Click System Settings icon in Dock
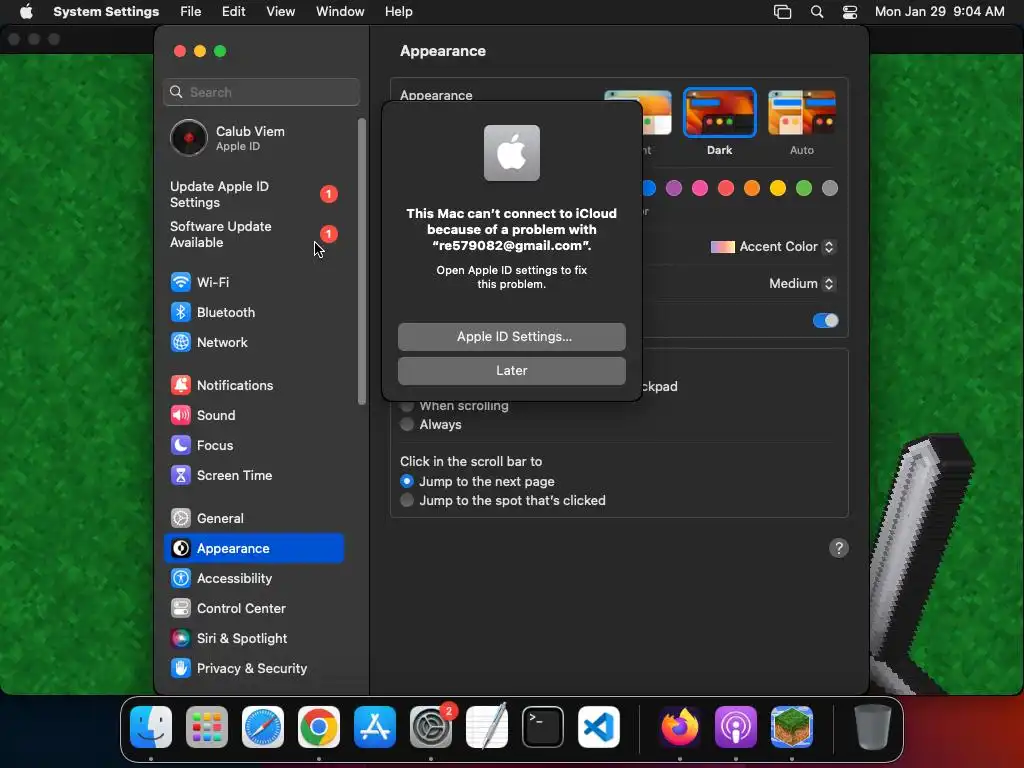Viewport: 1024px width, 768px height. tap(431, 727)
